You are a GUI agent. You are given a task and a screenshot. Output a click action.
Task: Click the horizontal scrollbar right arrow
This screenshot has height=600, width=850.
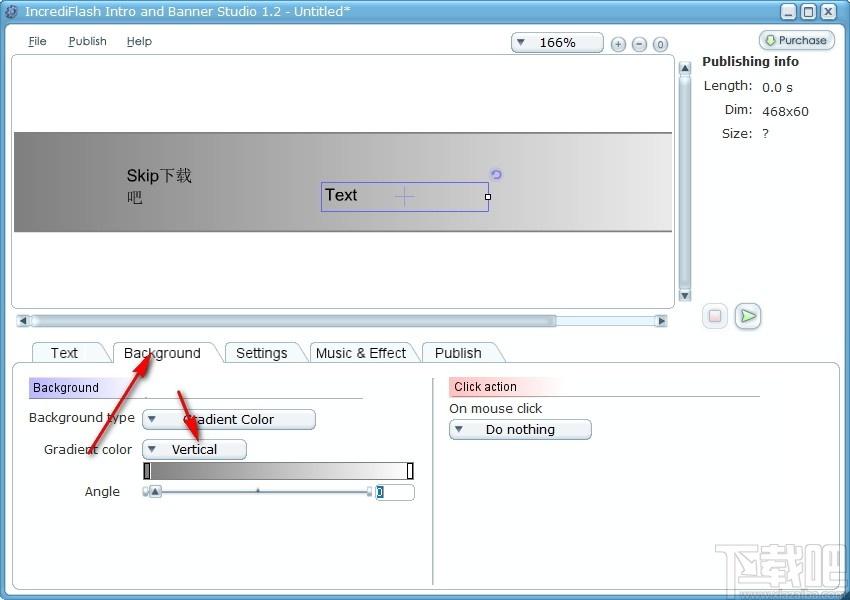pos(661,321)
